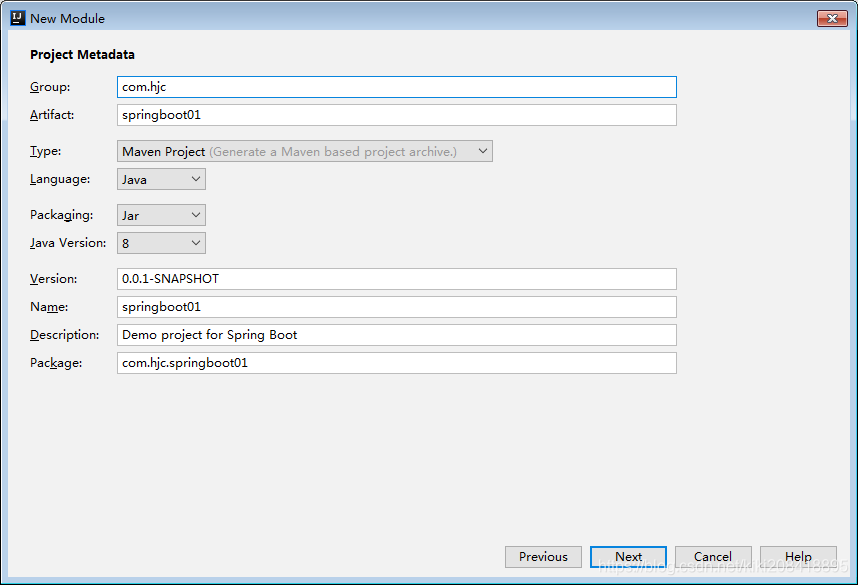Click the New Module title text
Image resolution: width=858 pixels, height=585 pixels.
click(x=67, y=19)
